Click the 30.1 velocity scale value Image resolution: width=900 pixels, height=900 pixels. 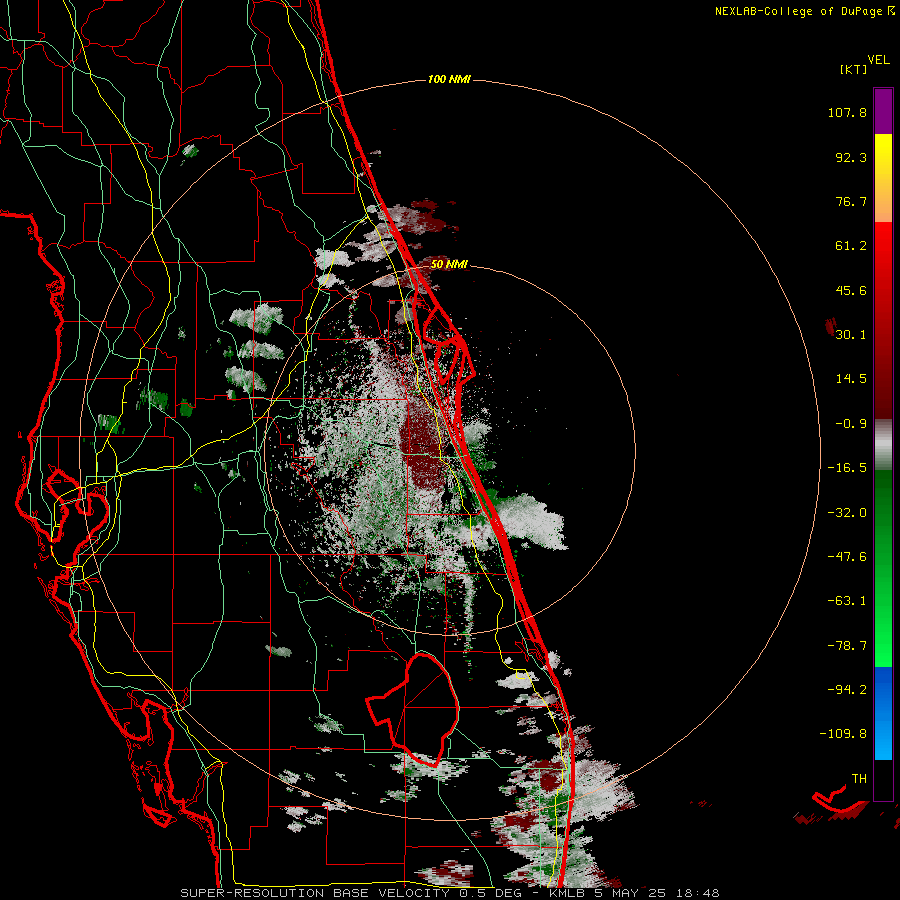851,335
